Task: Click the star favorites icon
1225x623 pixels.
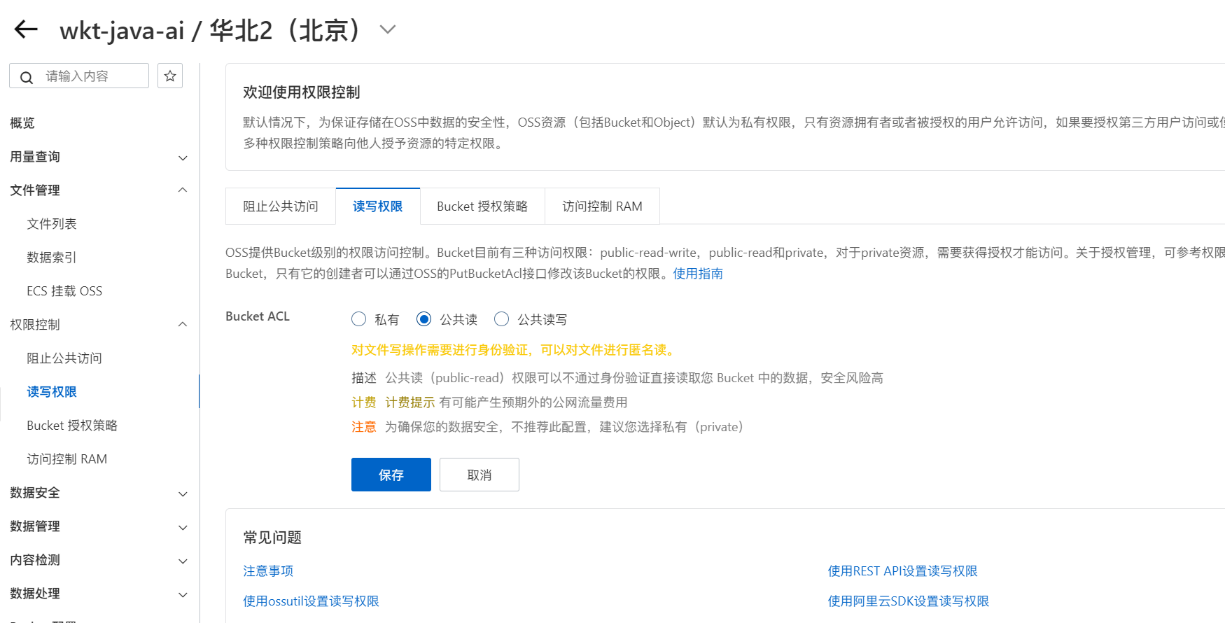Action: tap(170, 76)
